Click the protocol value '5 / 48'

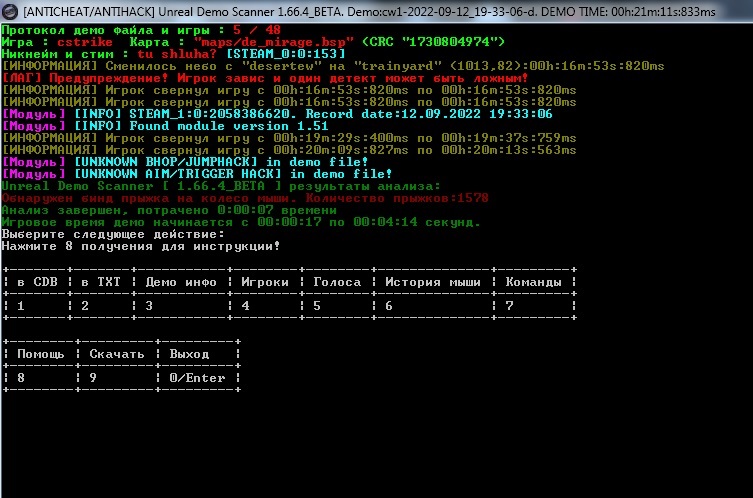point(257,30)
